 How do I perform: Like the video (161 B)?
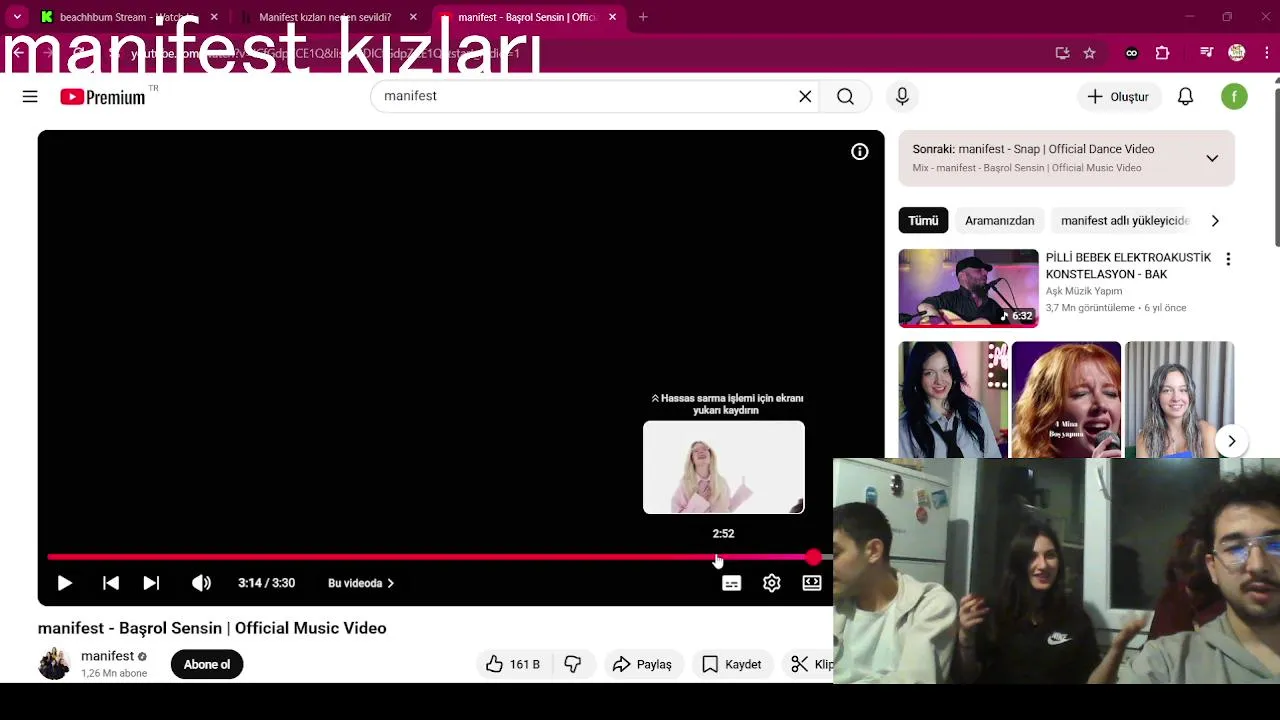(x=513, y=664)
